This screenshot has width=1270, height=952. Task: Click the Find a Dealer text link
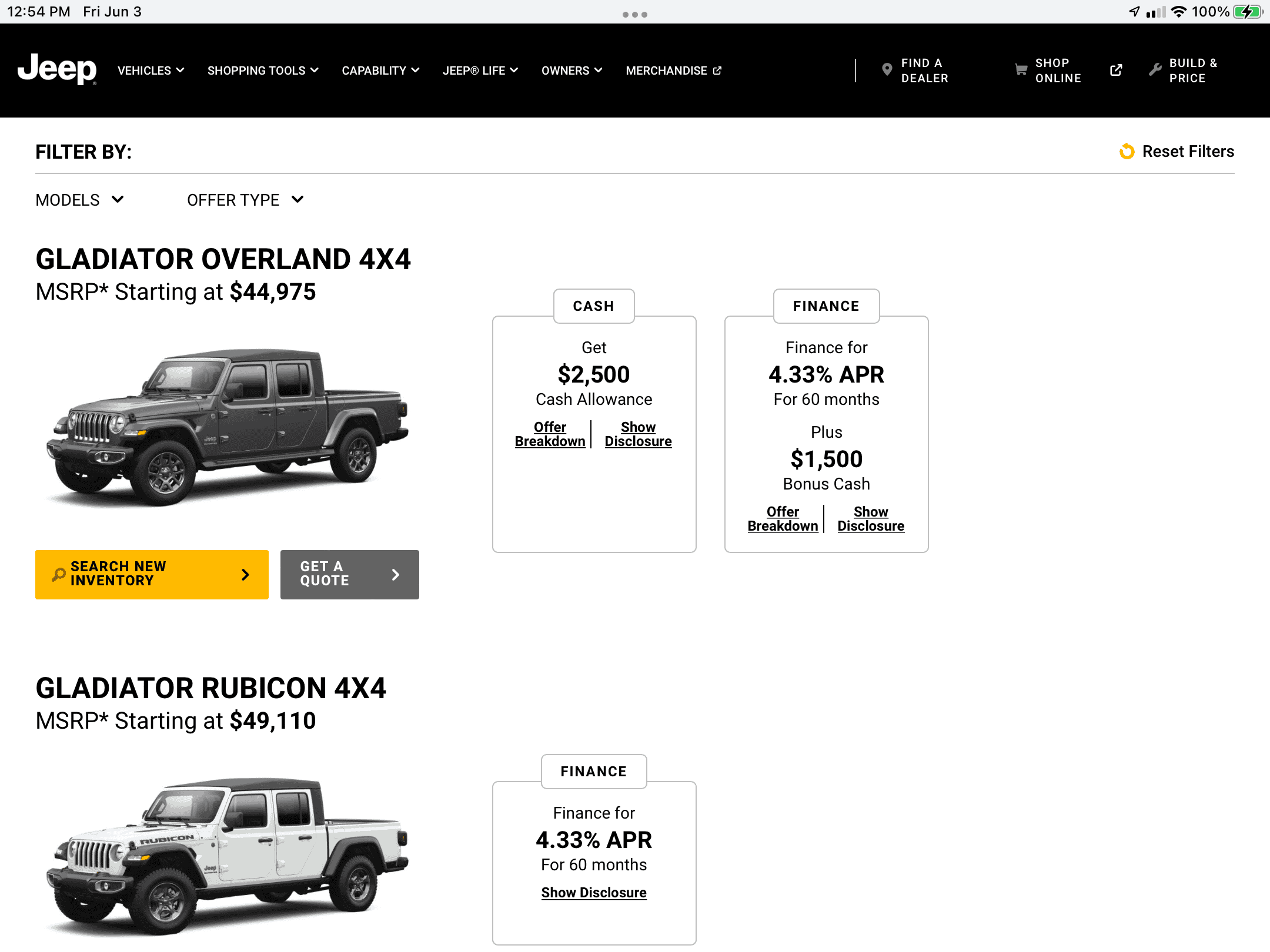coord(924,71)
